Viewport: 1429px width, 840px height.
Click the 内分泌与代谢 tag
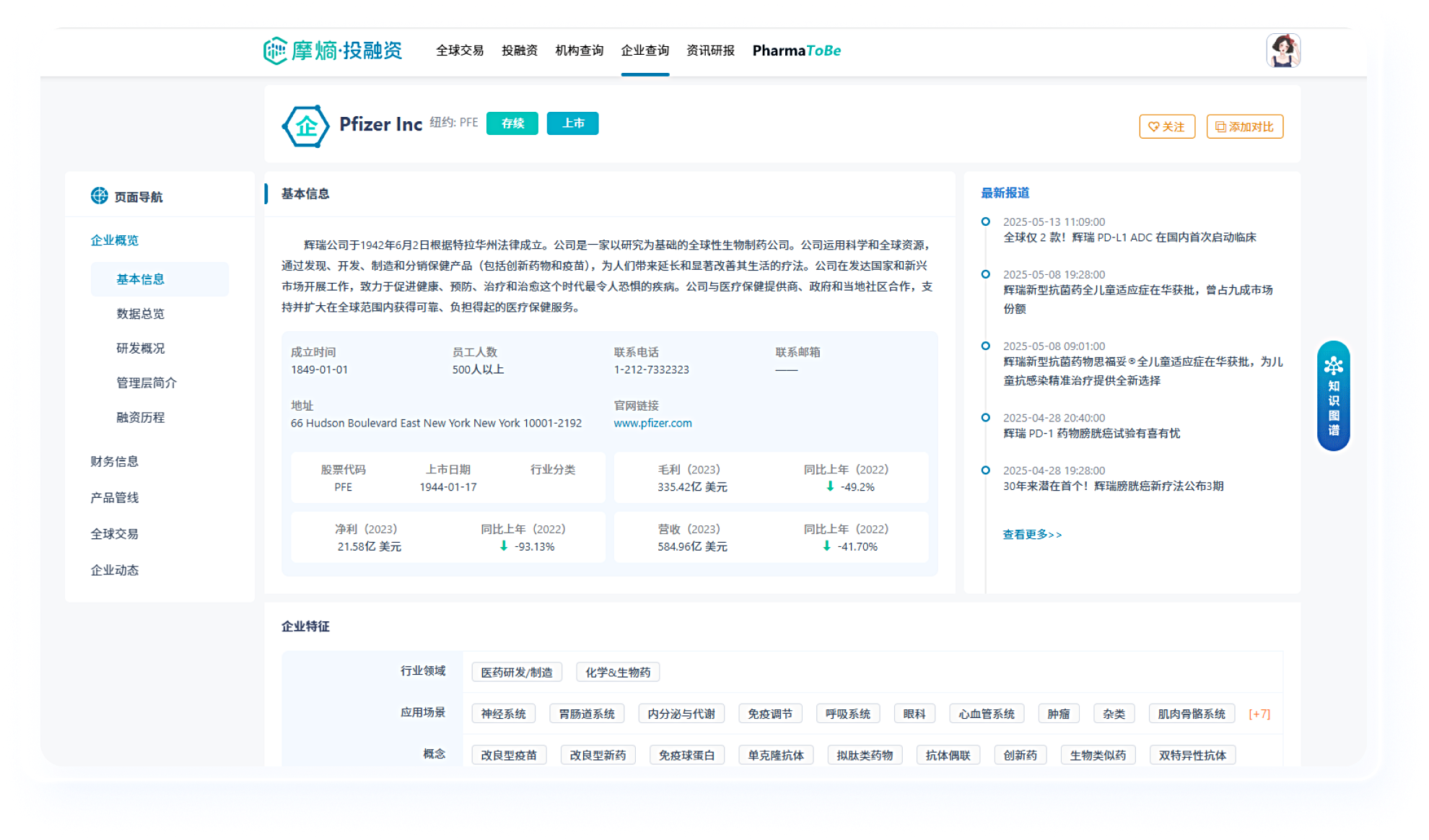click(x=681, y=714)
